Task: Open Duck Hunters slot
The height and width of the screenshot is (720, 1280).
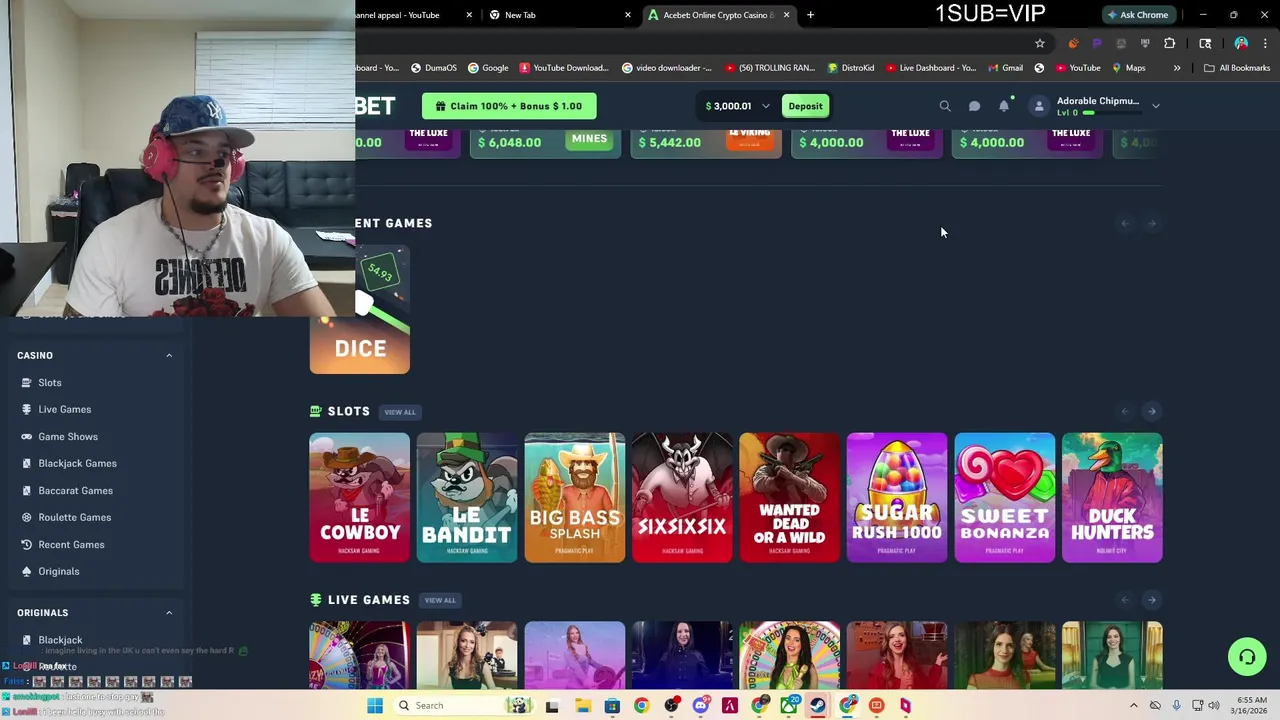Action: 1112,497
